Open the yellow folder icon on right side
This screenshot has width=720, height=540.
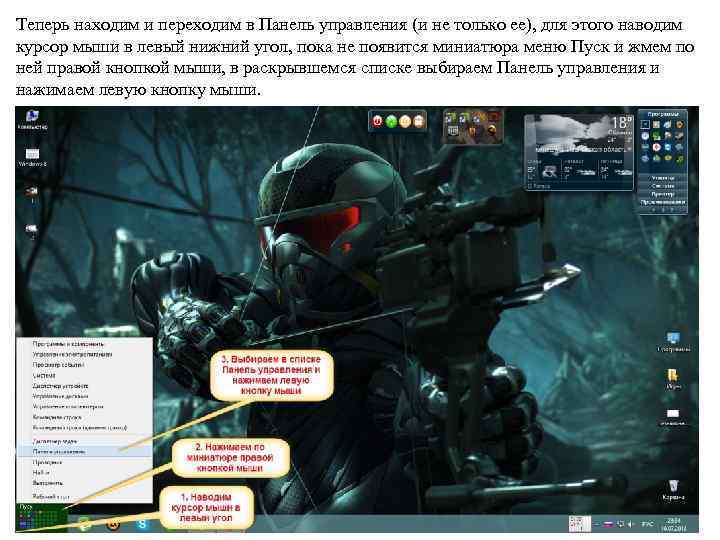673,379
